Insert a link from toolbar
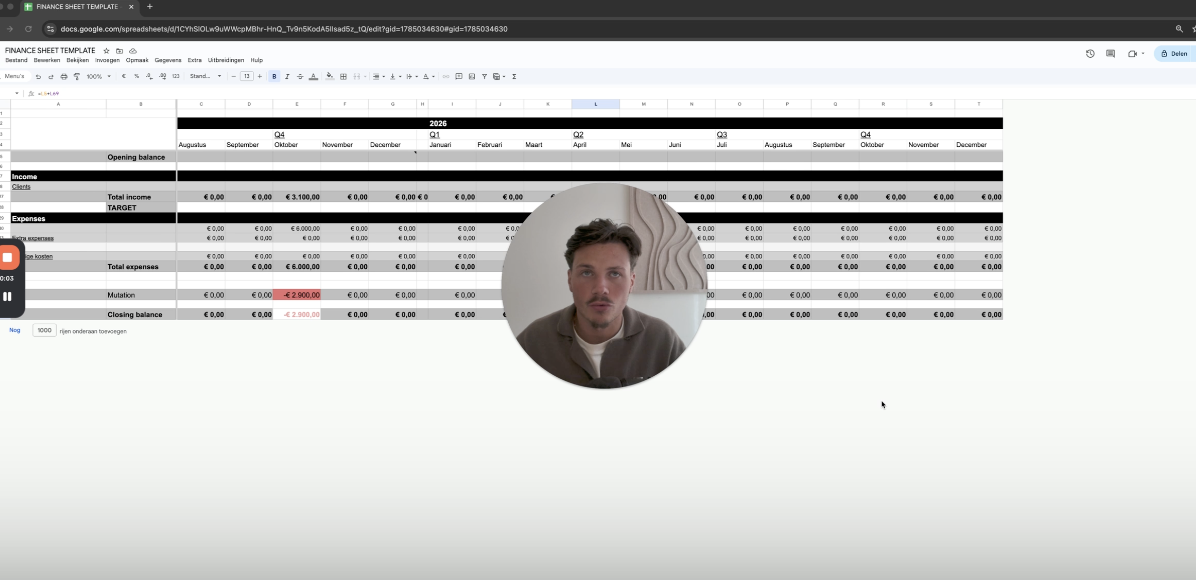Viewport: 1196px width, 580px height. [446, 76]
